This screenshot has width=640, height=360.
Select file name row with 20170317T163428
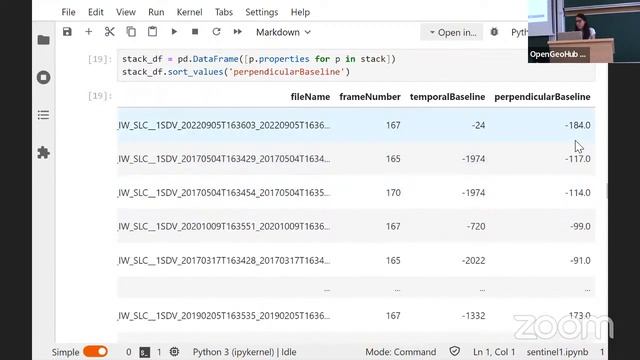(224, 260)
